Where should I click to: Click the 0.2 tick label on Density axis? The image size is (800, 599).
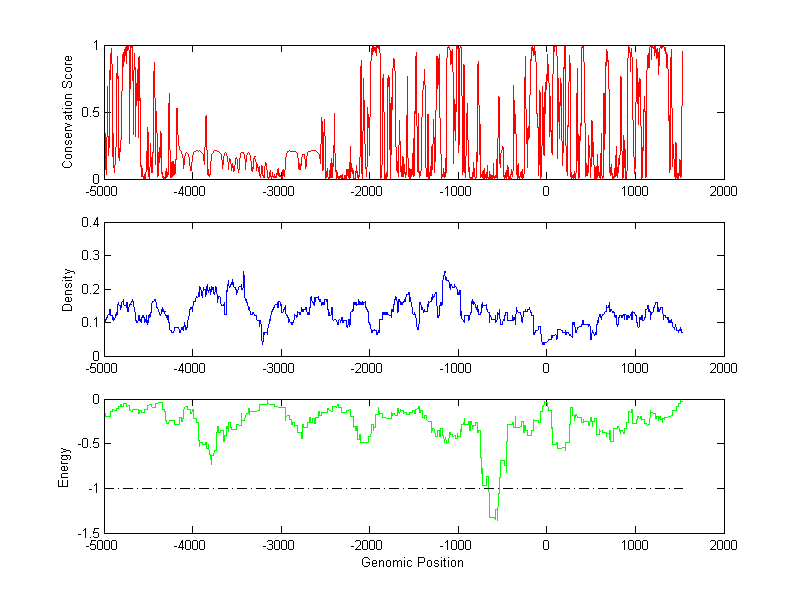tap(89, 289)
